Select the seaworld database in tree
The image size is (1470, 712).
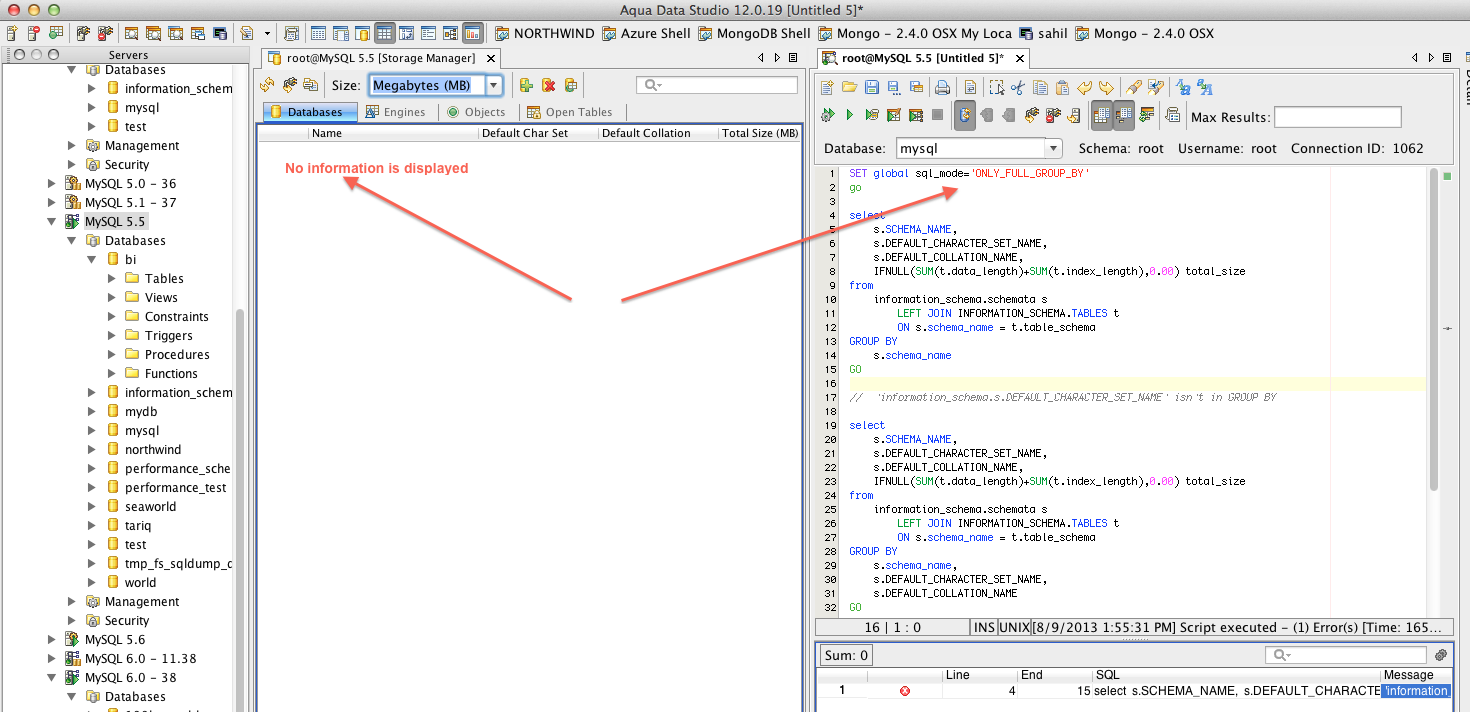point(150,507)
